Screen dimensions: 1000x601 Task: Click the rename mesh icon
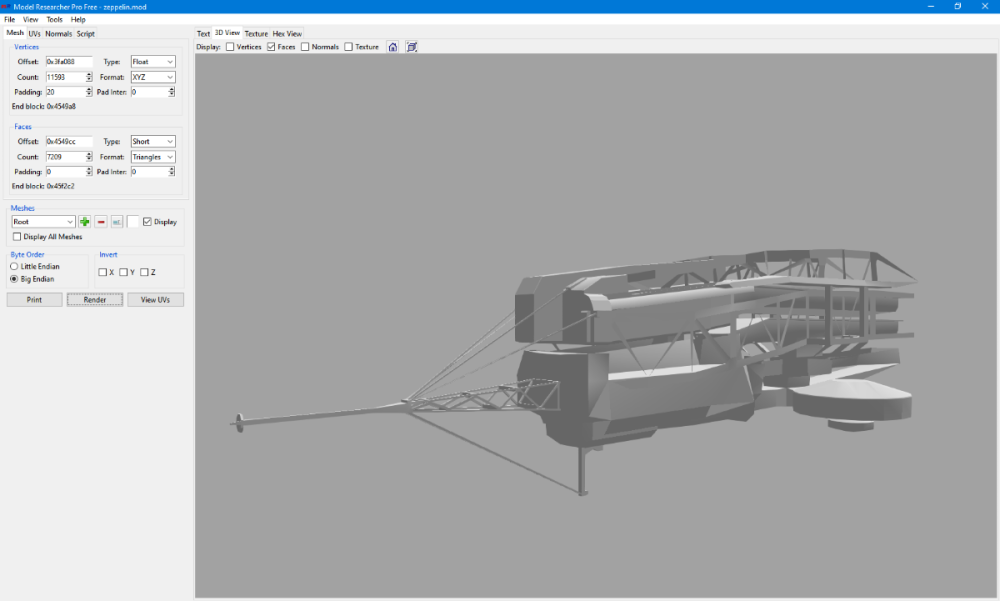pyautogui.click(x=117, y=221)
